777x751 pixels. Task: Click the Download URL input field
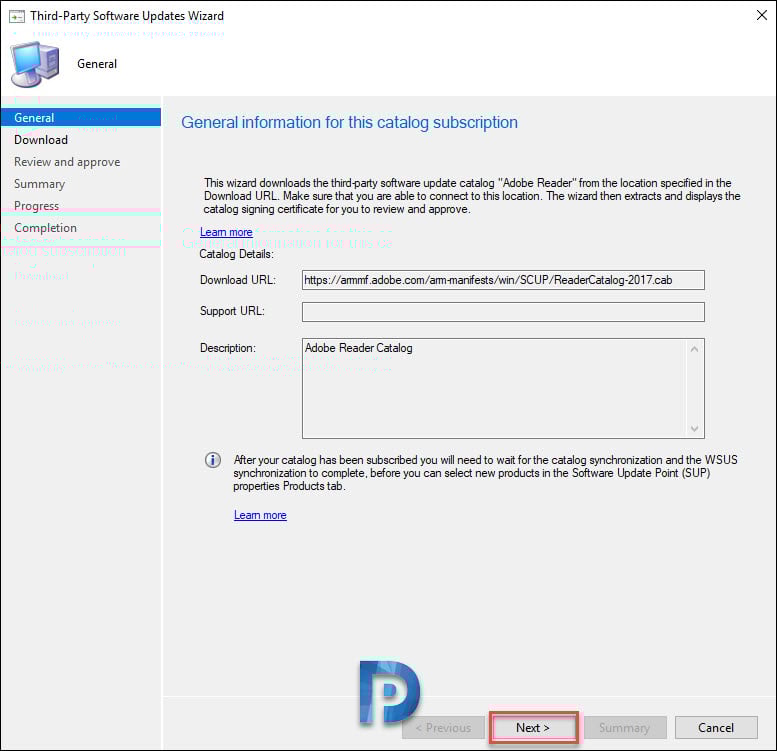(x=503, y=280)
